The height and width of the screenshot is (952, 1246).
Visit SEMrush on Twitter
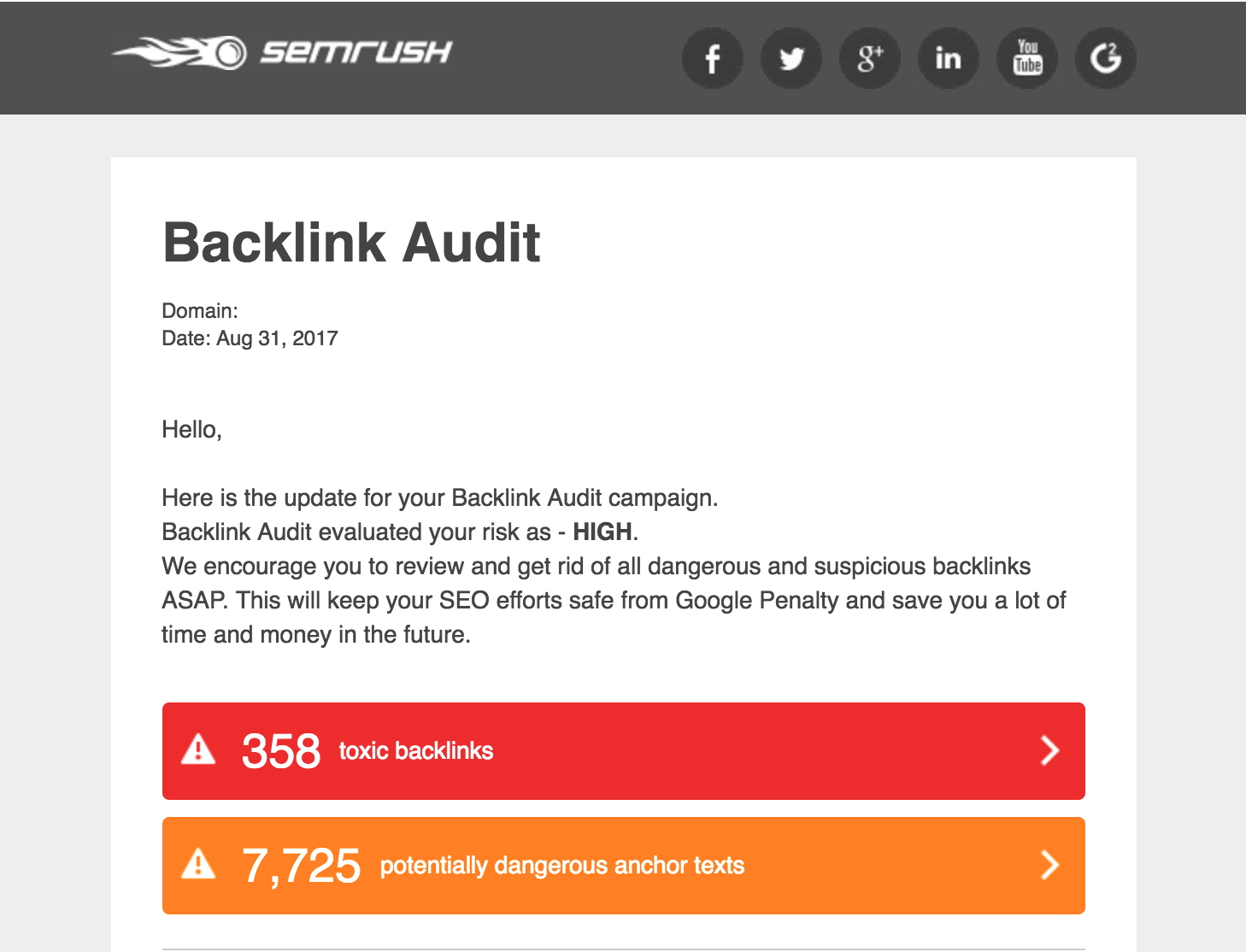pyautogui.click(x=791, y=57)
